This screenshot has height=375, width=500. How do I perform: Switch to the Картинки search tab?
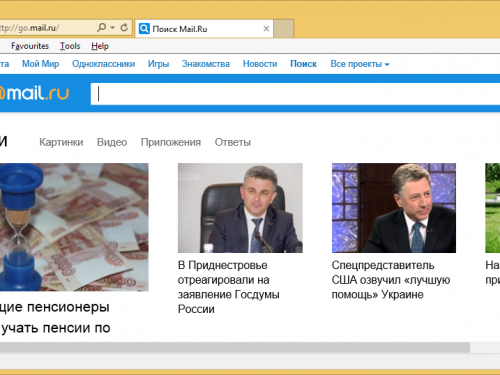coord(61,142)
